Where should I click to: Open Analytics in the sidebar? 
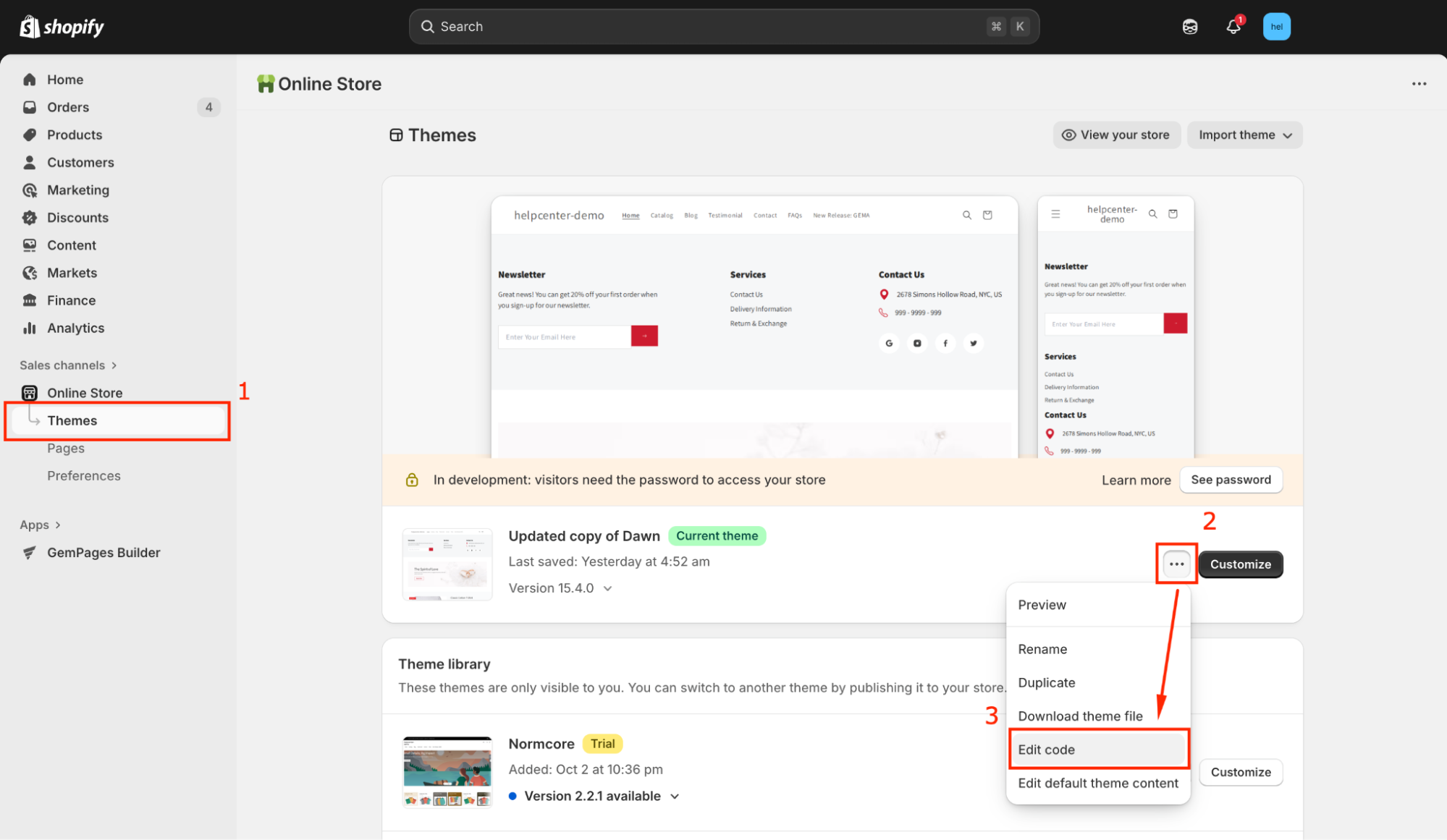point(75,328)
